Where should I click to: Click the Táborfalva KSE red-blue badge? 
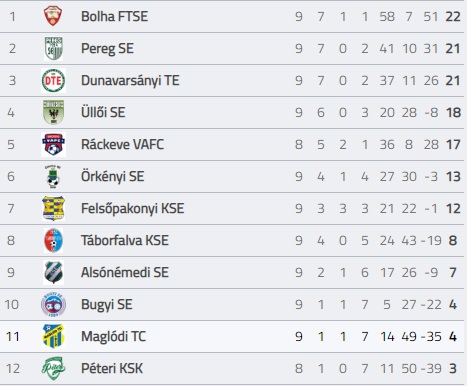[x=53, y=240]
